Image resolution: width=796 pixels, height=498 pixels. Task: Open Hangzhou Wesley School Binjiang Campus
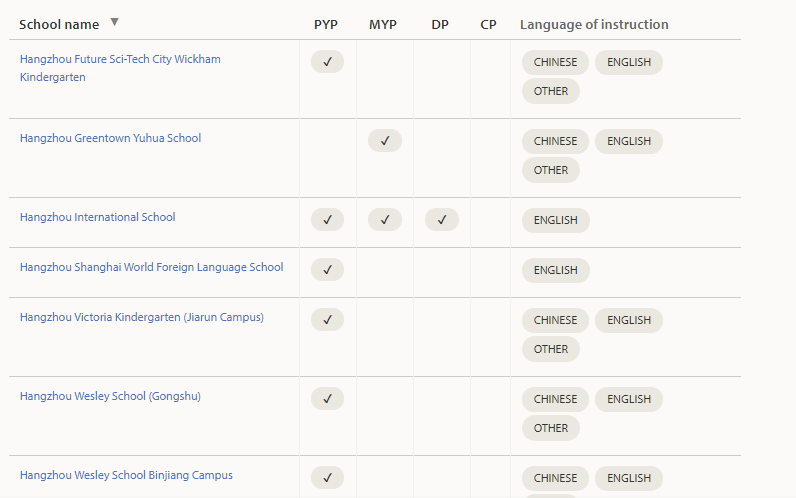(126, 475)
